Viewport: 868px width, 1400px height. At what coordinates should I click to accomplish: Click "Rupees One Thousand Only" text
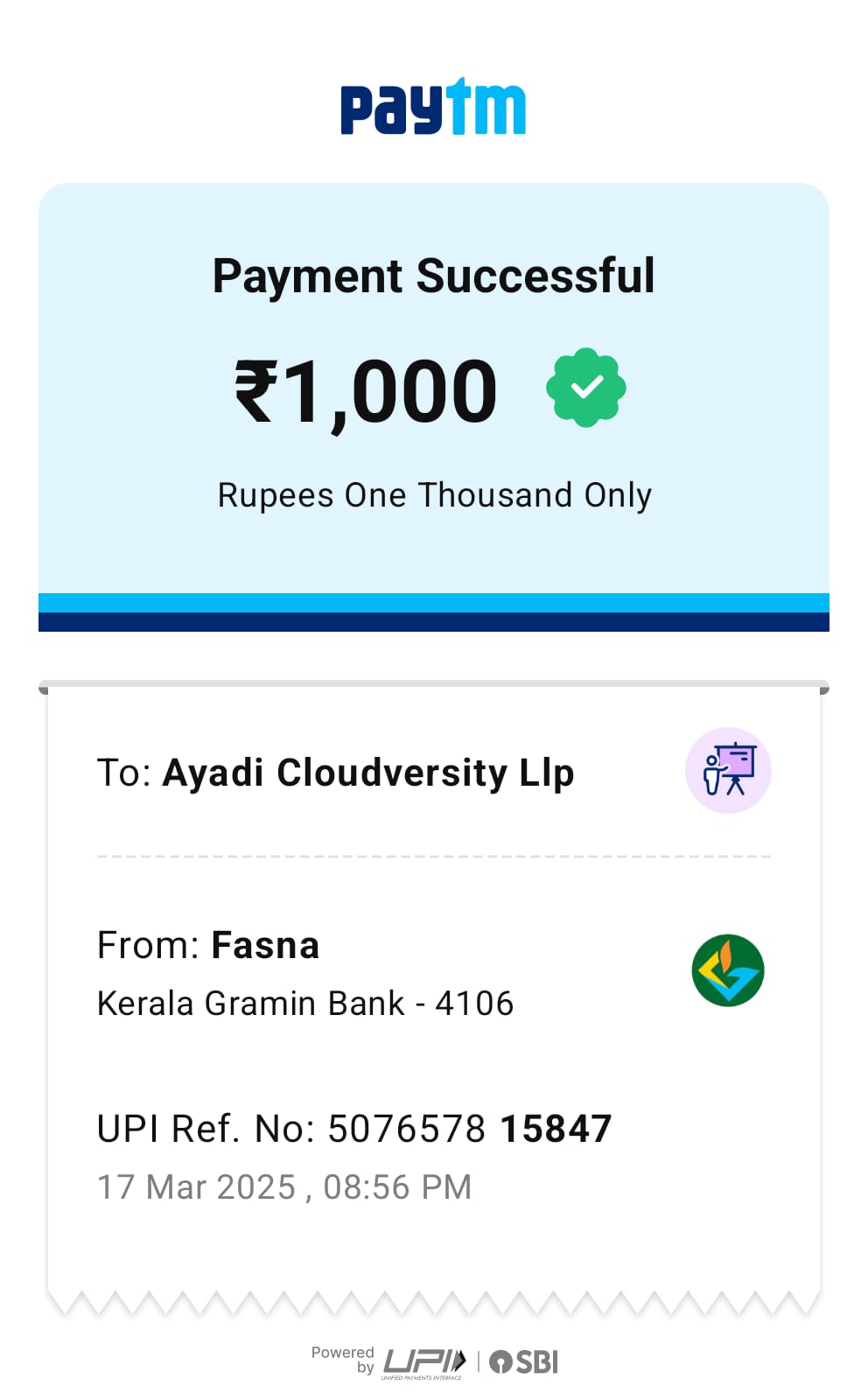(x=434, y=495)
